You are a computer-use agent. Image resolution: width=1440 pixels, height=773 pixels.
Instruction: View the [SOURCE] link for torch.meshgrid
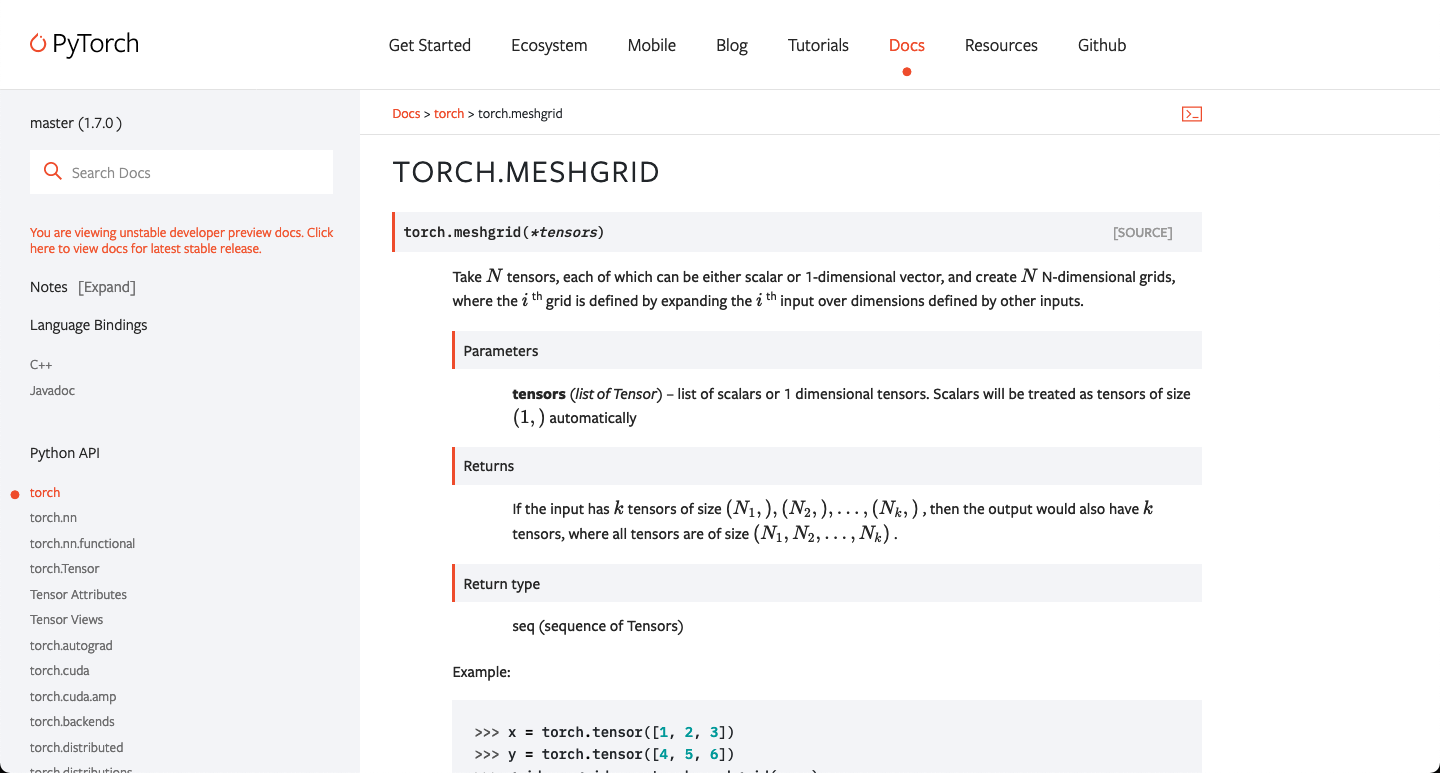coord(1142,232)
